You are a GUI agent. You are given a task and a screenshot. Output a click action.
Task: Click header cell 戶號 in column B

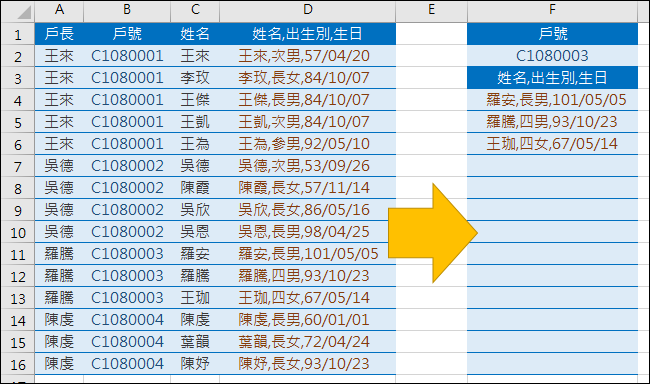coord(127,34)
